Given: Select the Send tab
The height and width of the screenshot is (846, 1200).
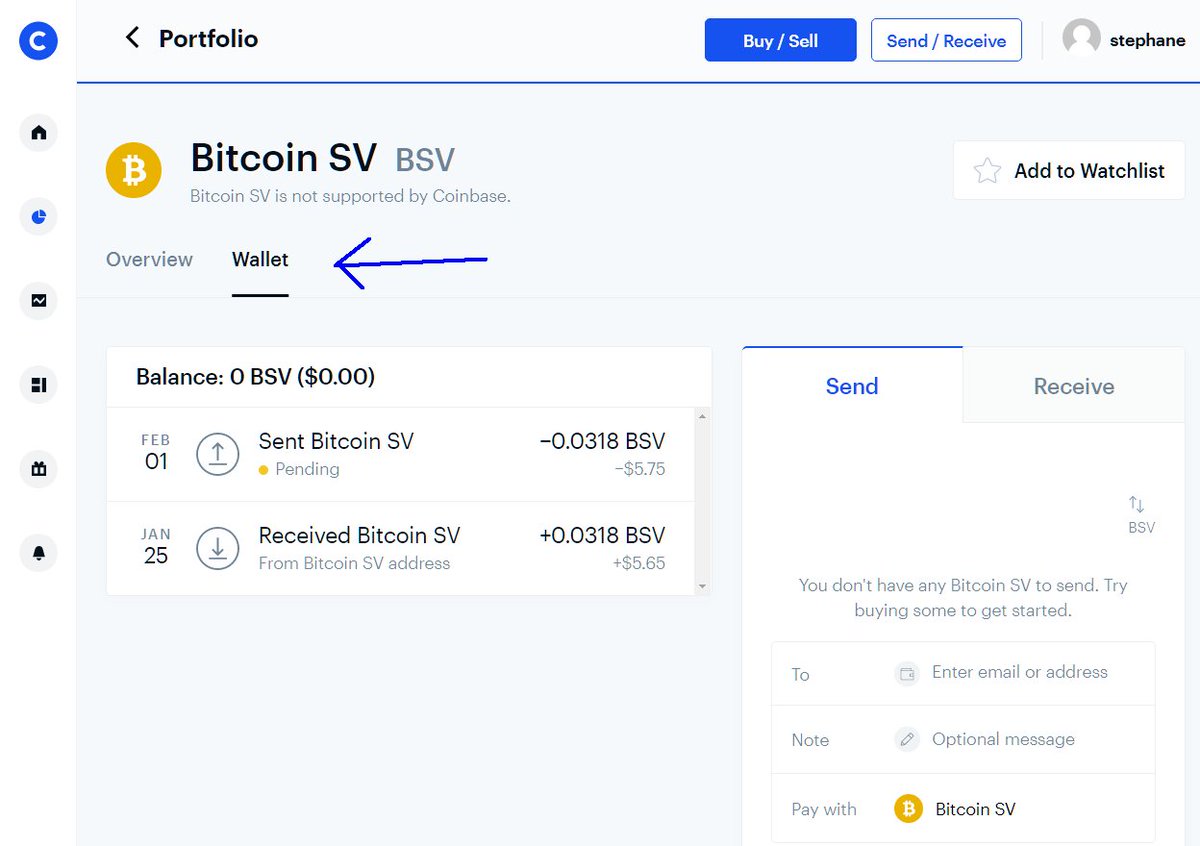Looking at the screenshot, I should pos(852,386).
